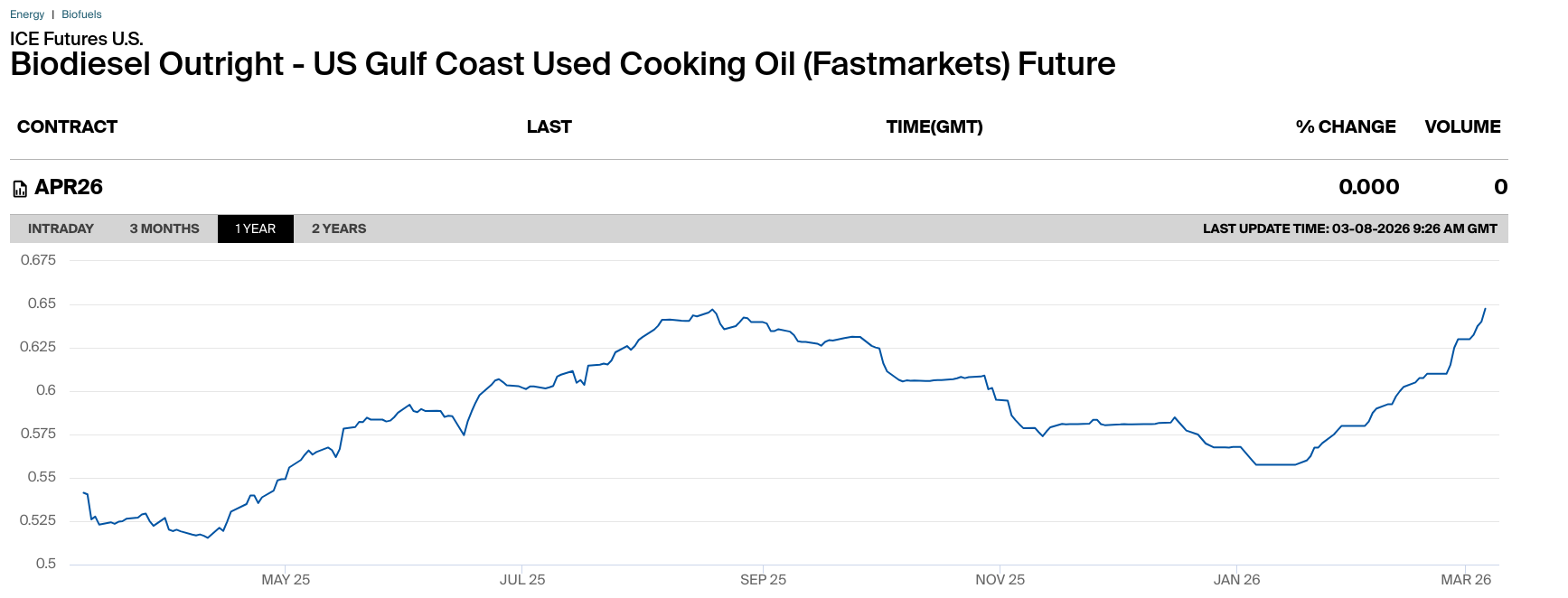Click the CONTRACT column header

click(x=67, y=126)
